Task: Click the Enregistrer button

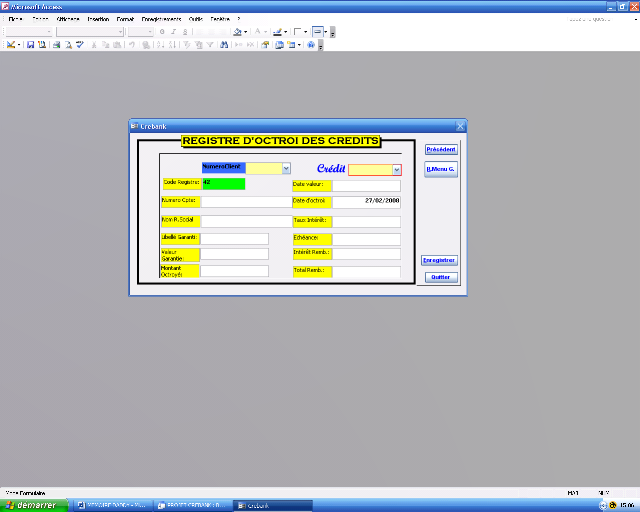Action: point(439,260)
